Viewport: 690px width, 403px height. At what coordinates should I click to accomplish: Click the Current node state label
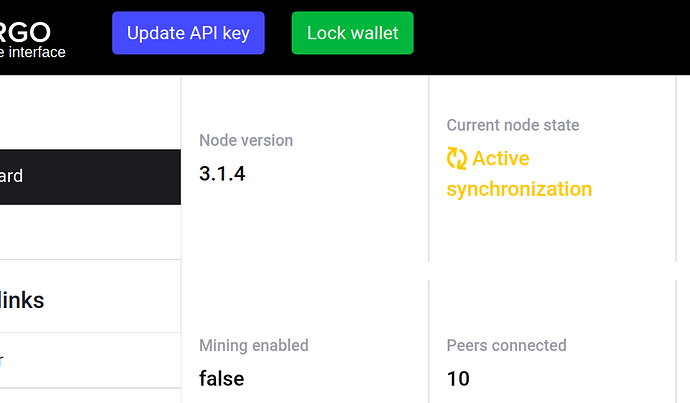[513, 125]
